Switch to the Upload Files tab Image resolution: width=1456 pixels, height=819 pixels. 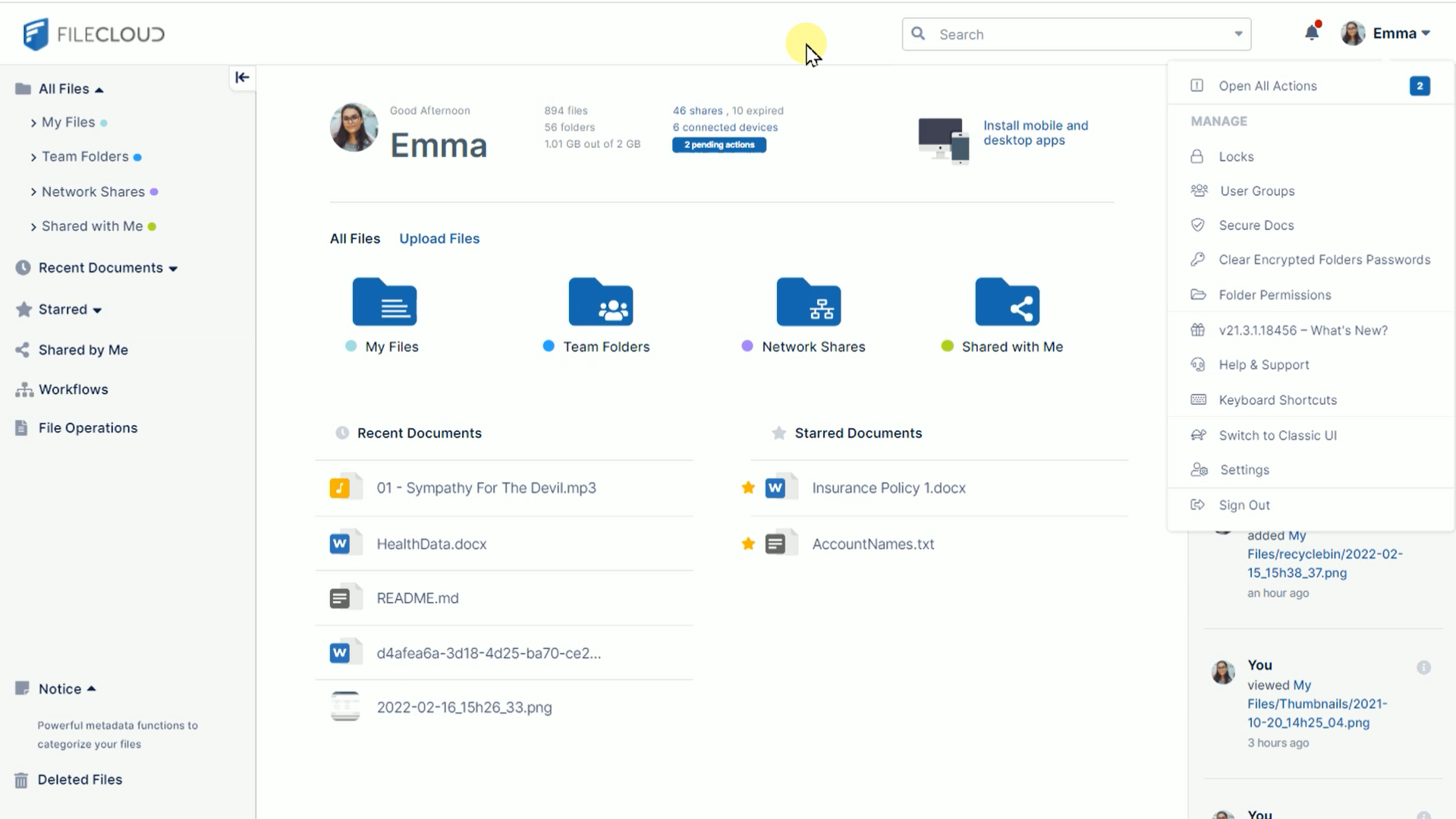pos(439,238)
